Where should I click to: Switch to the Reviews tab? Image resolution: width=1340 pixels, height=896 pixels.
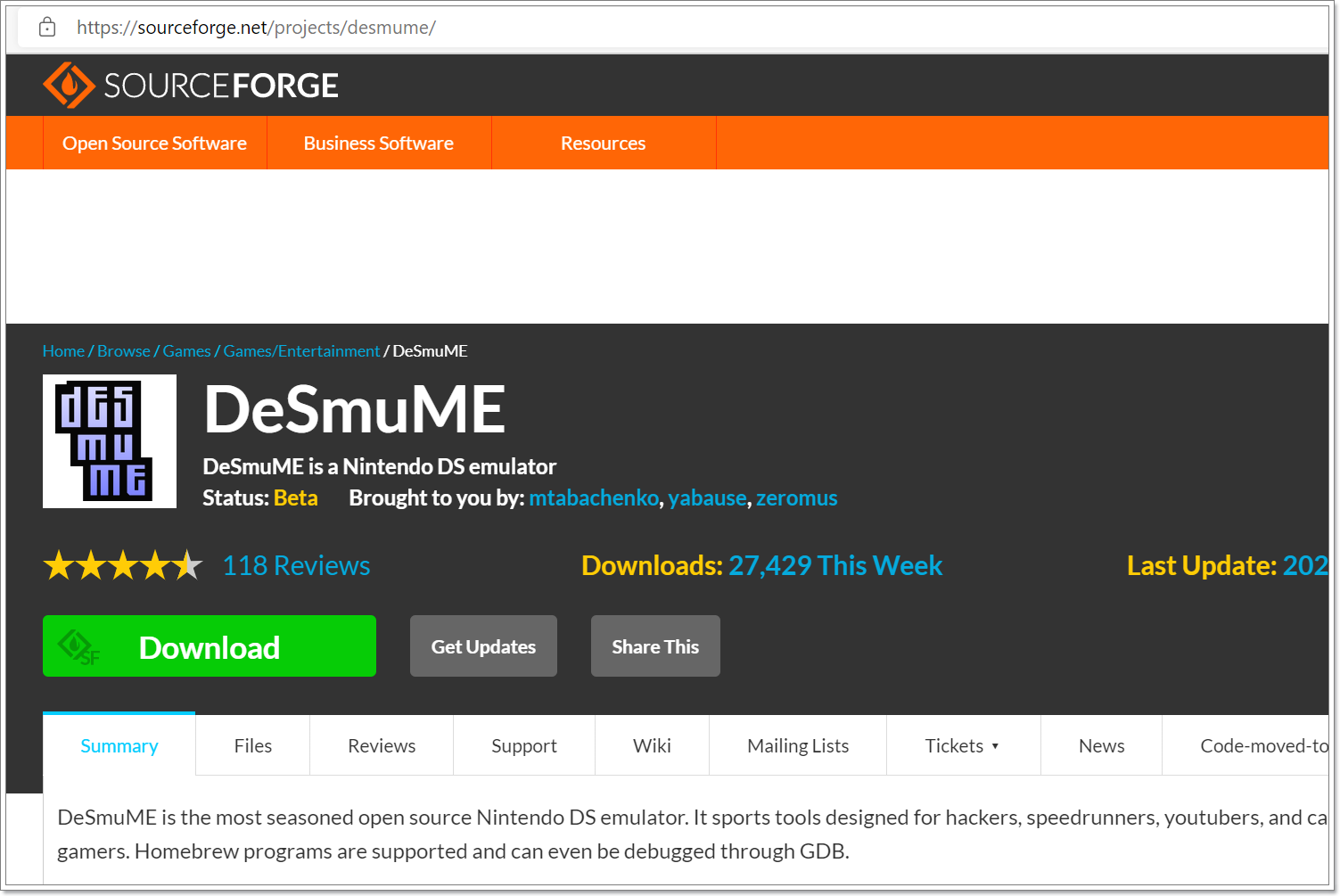pyautogui.click(x=382, y=745)
